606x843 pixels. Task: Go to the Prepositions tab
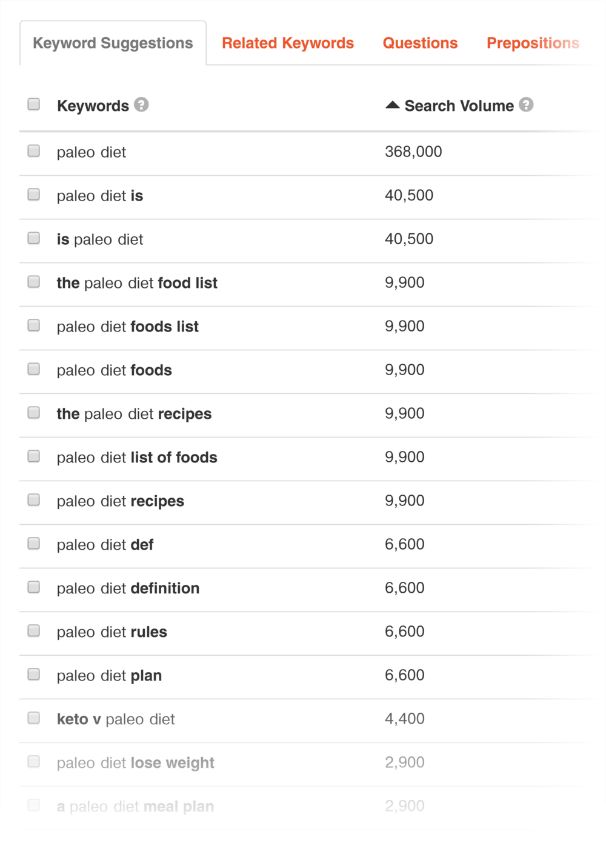(532, 43)
